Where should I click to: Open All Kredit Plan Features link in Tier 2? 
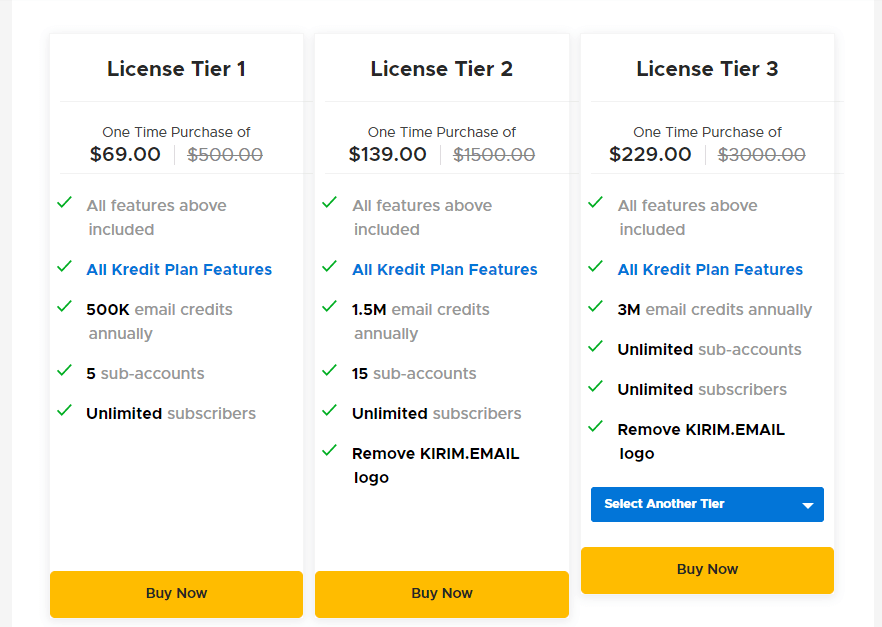[x=444, y=270]
